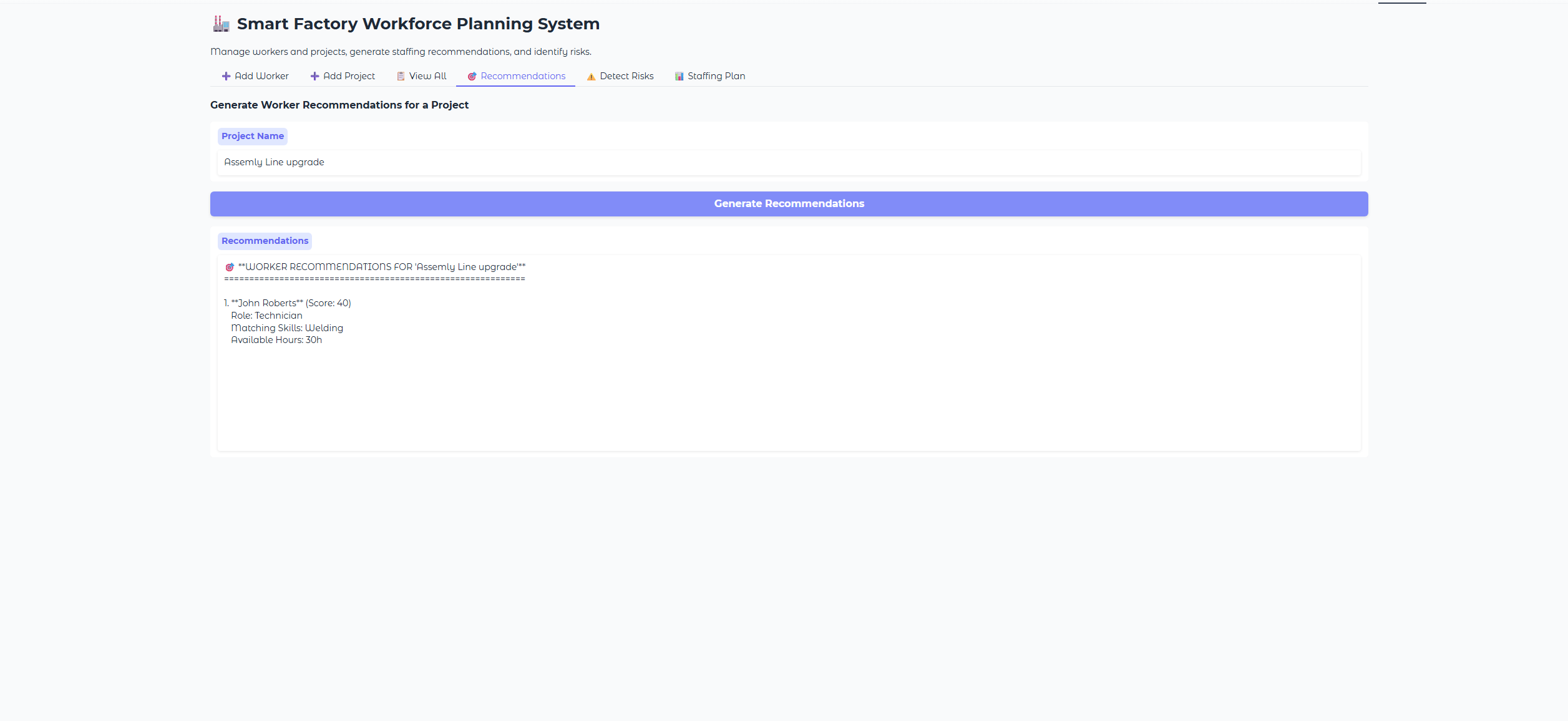Click the warning triangle icon by Detect Risks
This screenshot has height=721, width=1568.
(x=591, y=76)
